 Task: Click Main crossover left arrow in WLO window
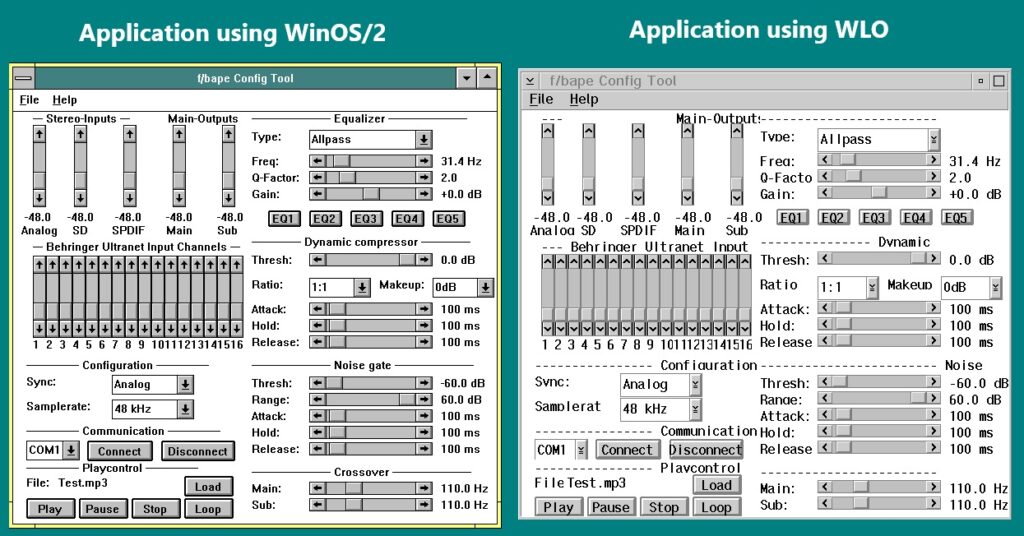[825, 487]
